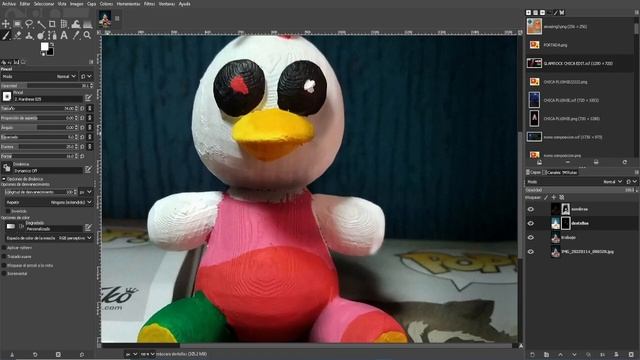The width and height of the screenshot is (640, 360).
Task: Delete the selected layer
Action: pos(631,355)
